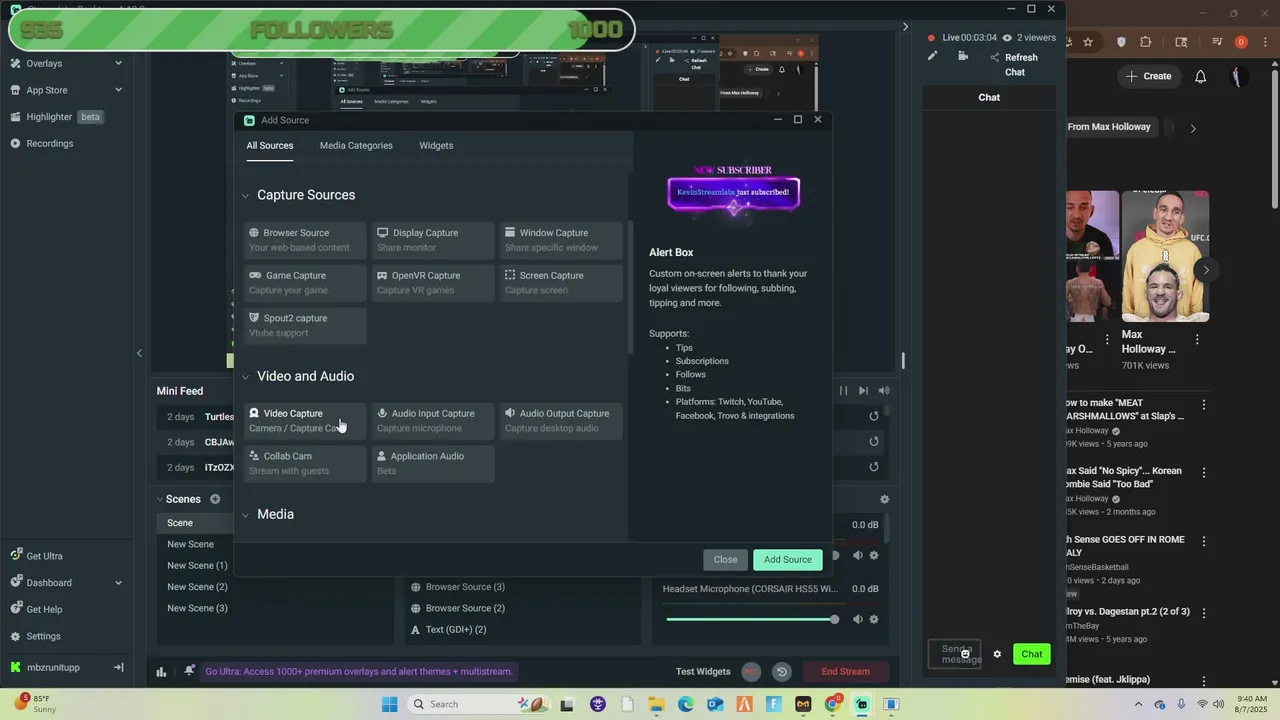
Task: Pause the Mini Feed alert queue
Action: (x=843, y=391)
